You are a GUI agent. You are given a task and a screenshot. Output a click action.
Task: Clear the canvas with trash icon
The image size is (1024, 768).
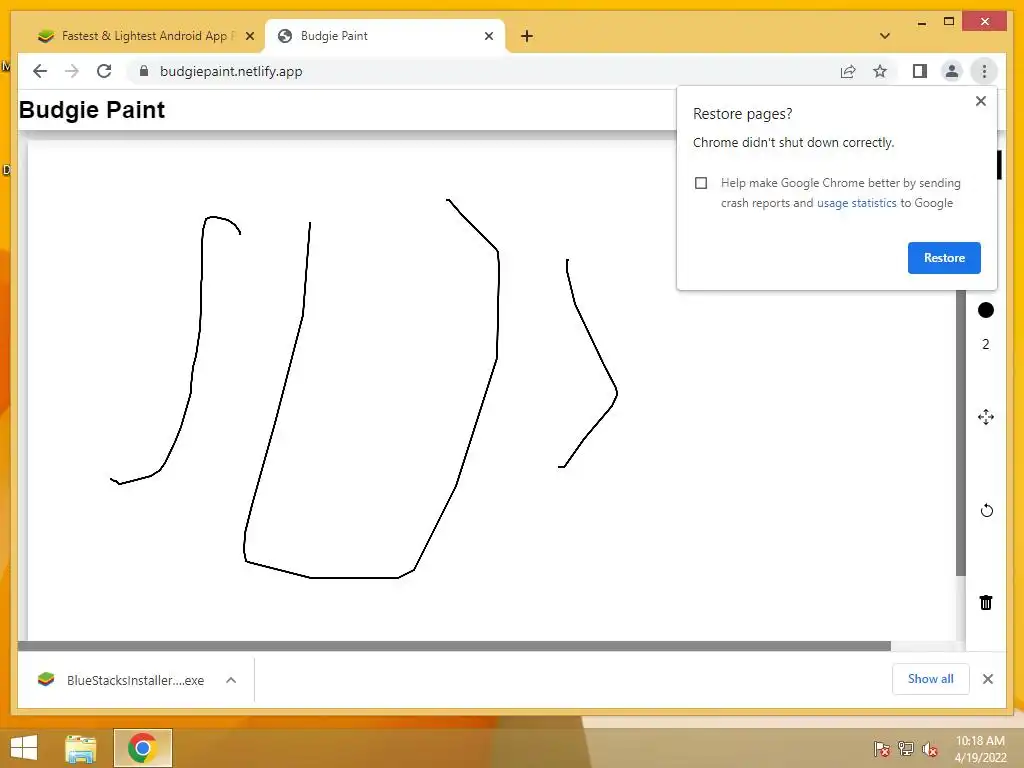coord(985,602)
